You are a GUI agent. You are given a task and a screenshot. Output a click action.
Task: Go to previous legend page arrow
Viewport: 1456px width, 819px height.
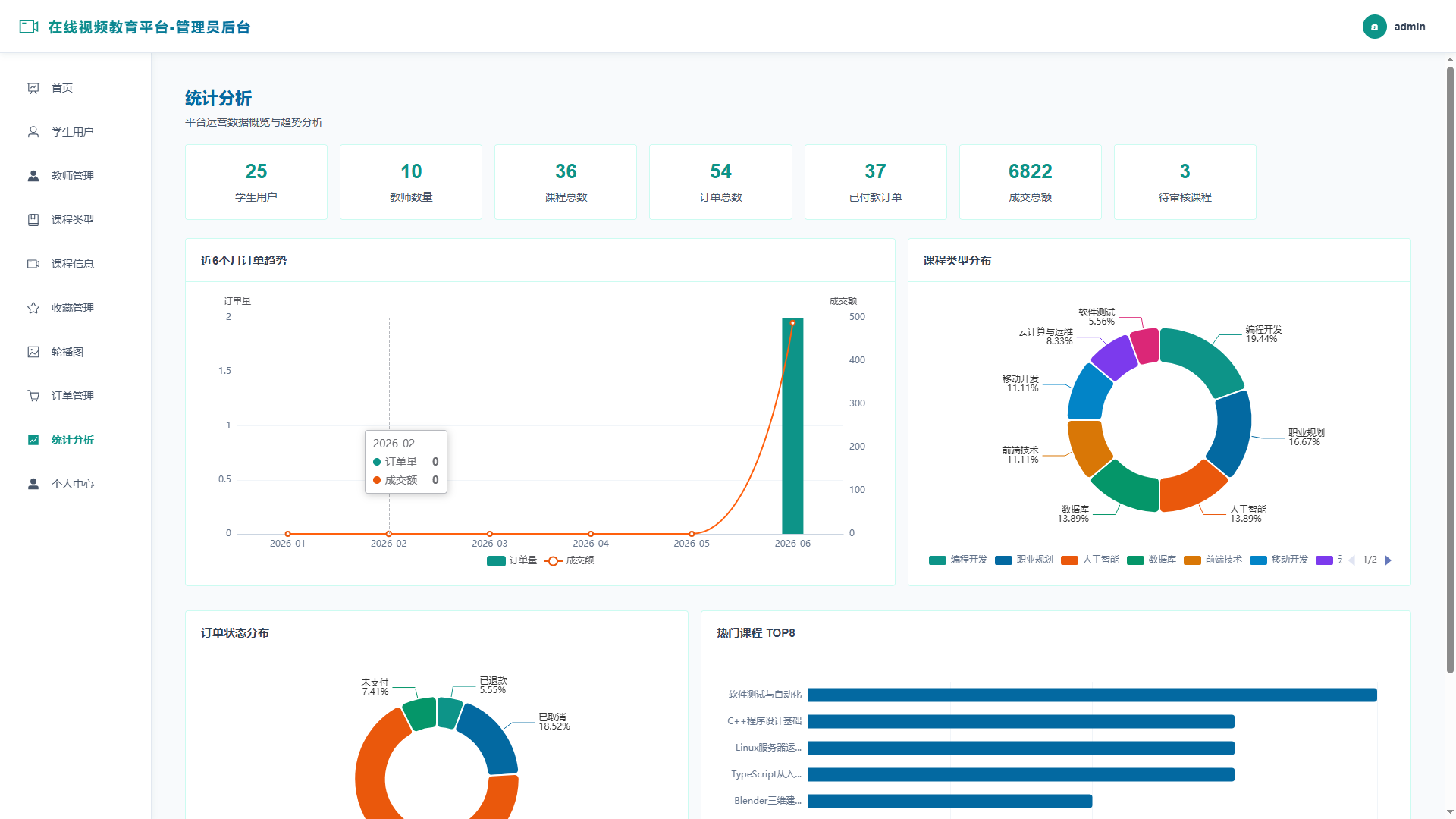pos(1351,560)
